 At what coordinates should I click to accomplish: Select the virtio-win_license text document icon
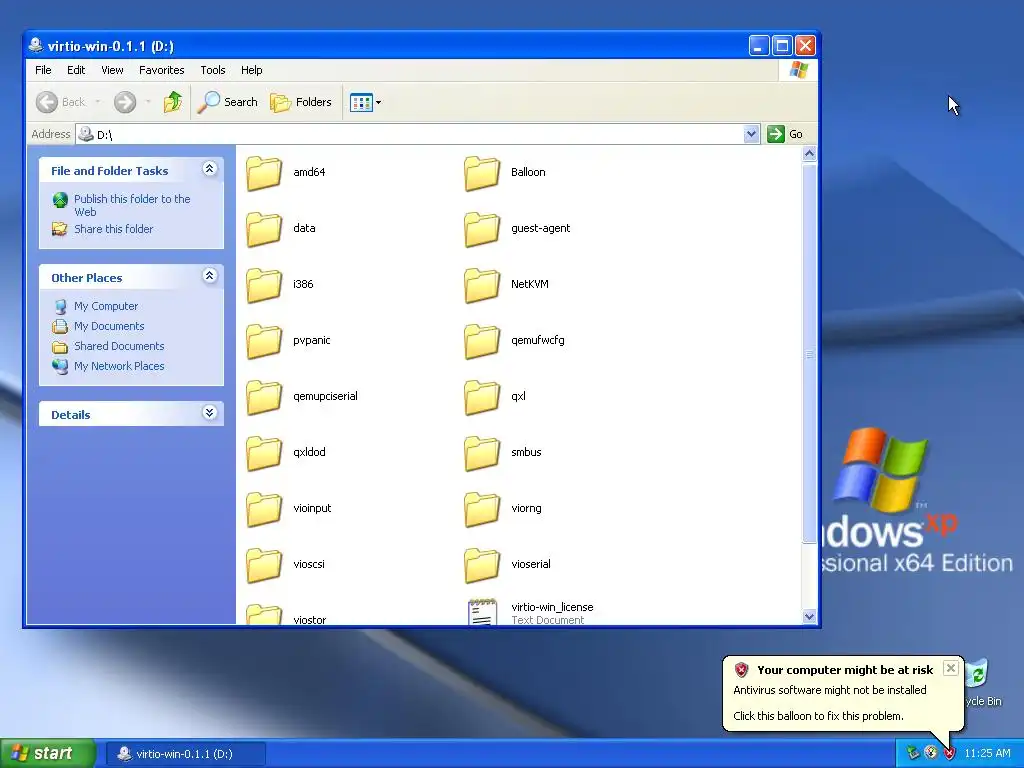[x=482, y=612]
